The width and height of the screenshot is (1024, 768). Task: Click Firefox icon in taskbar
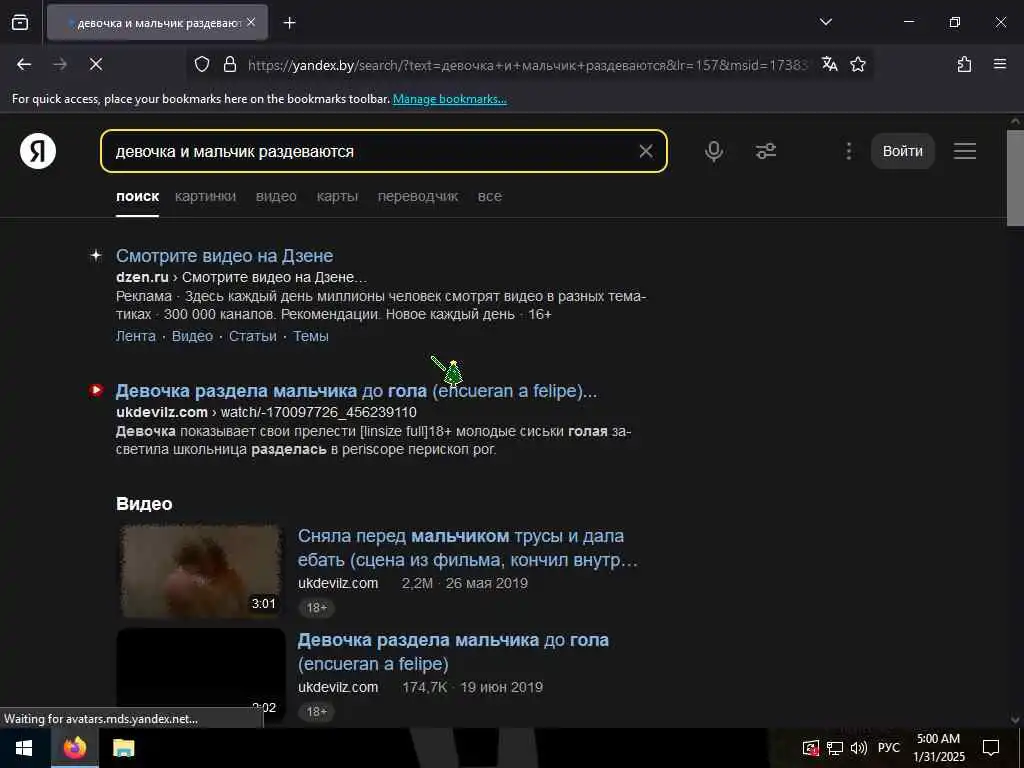(x=75, y=748)
